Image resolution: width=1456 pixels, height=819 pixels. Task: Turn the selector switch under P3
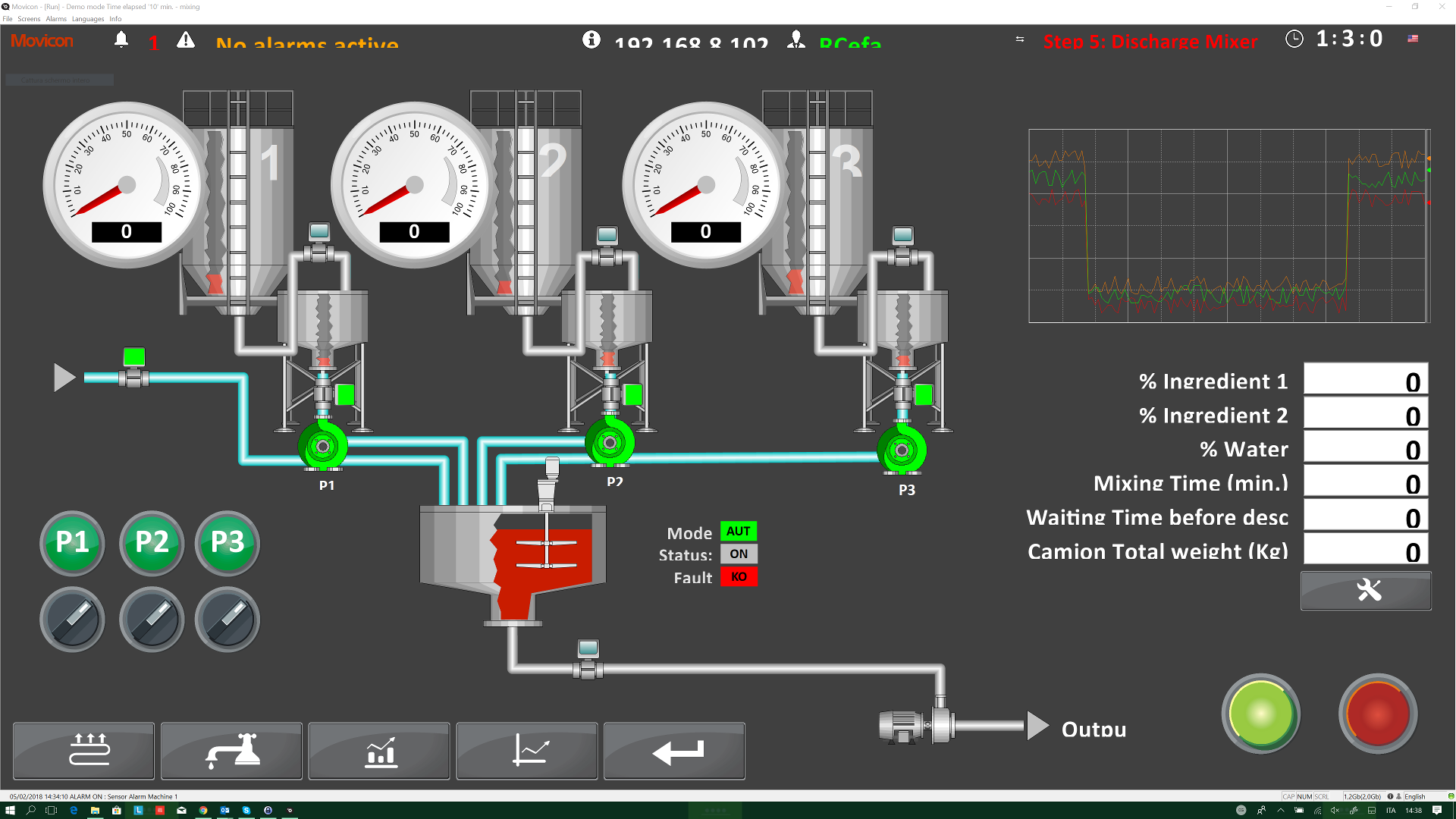pyautogui.click(x=227, y=620)
